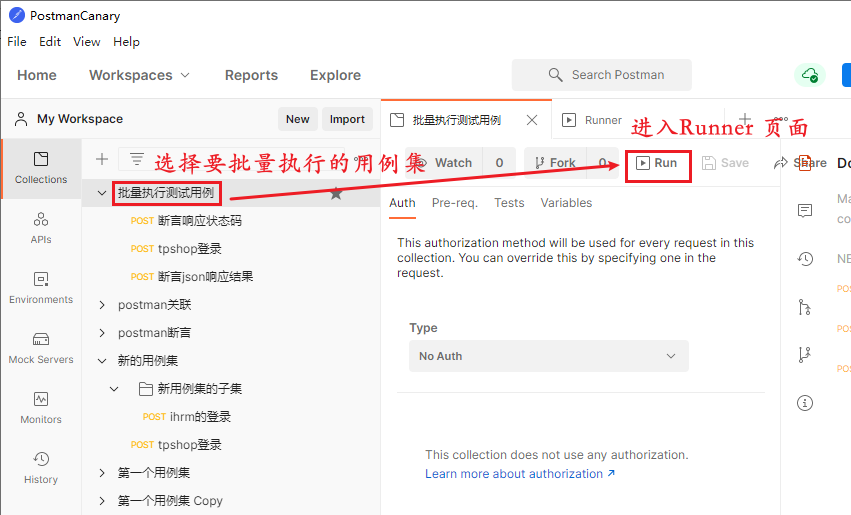Click the search magnifier icon
The image size is (851, 515).
[555, 75]
